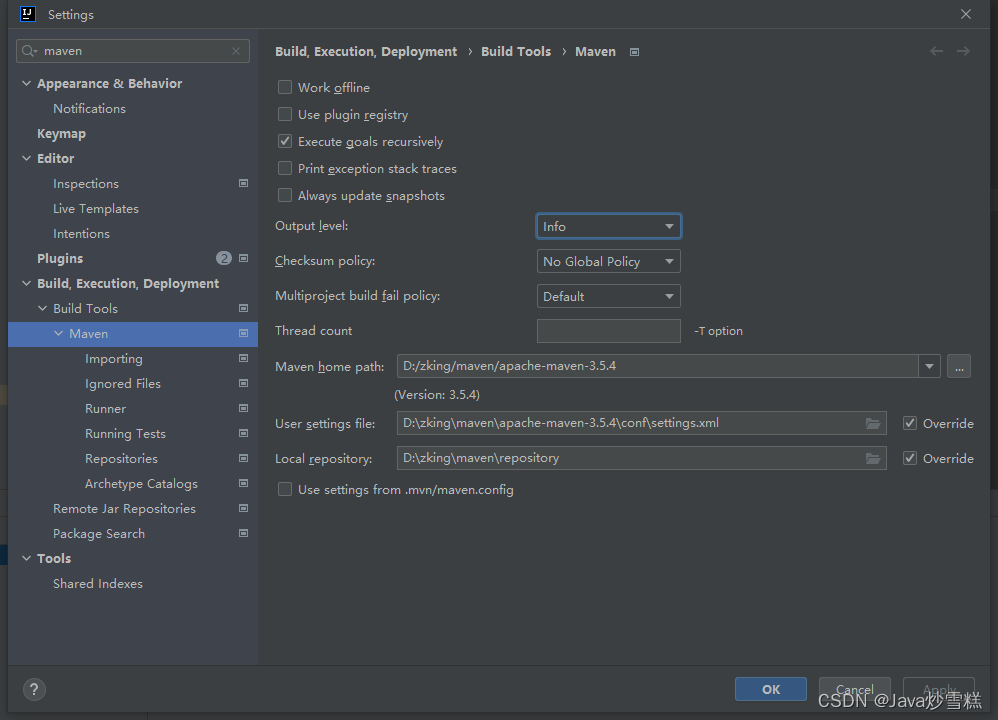The height and width of the screenshot is (720, 998).
Task: Click project-level icon on Importing row
Action: point(243,358)
